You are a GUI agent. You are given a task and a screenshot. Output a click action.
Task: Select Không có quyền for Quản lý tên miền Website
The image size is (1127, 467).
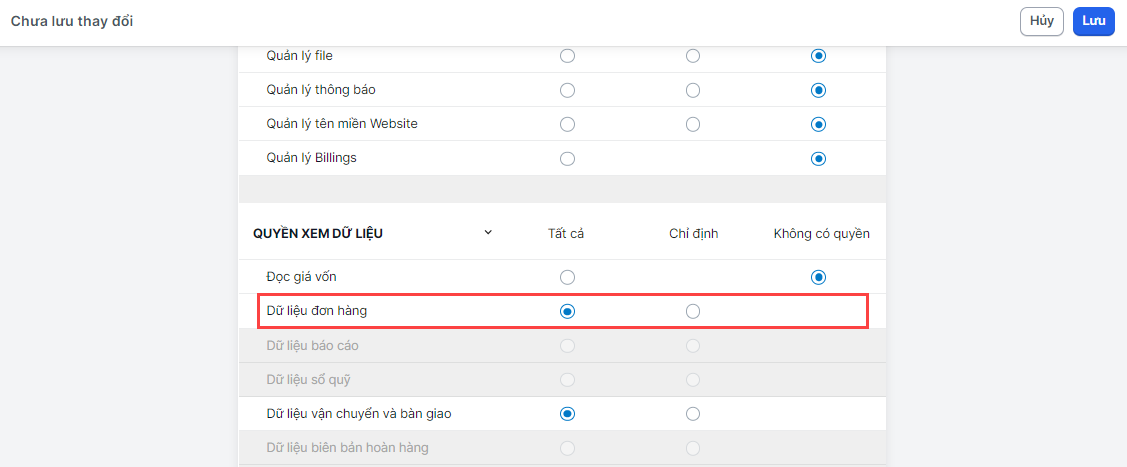[x=819, y=124]
